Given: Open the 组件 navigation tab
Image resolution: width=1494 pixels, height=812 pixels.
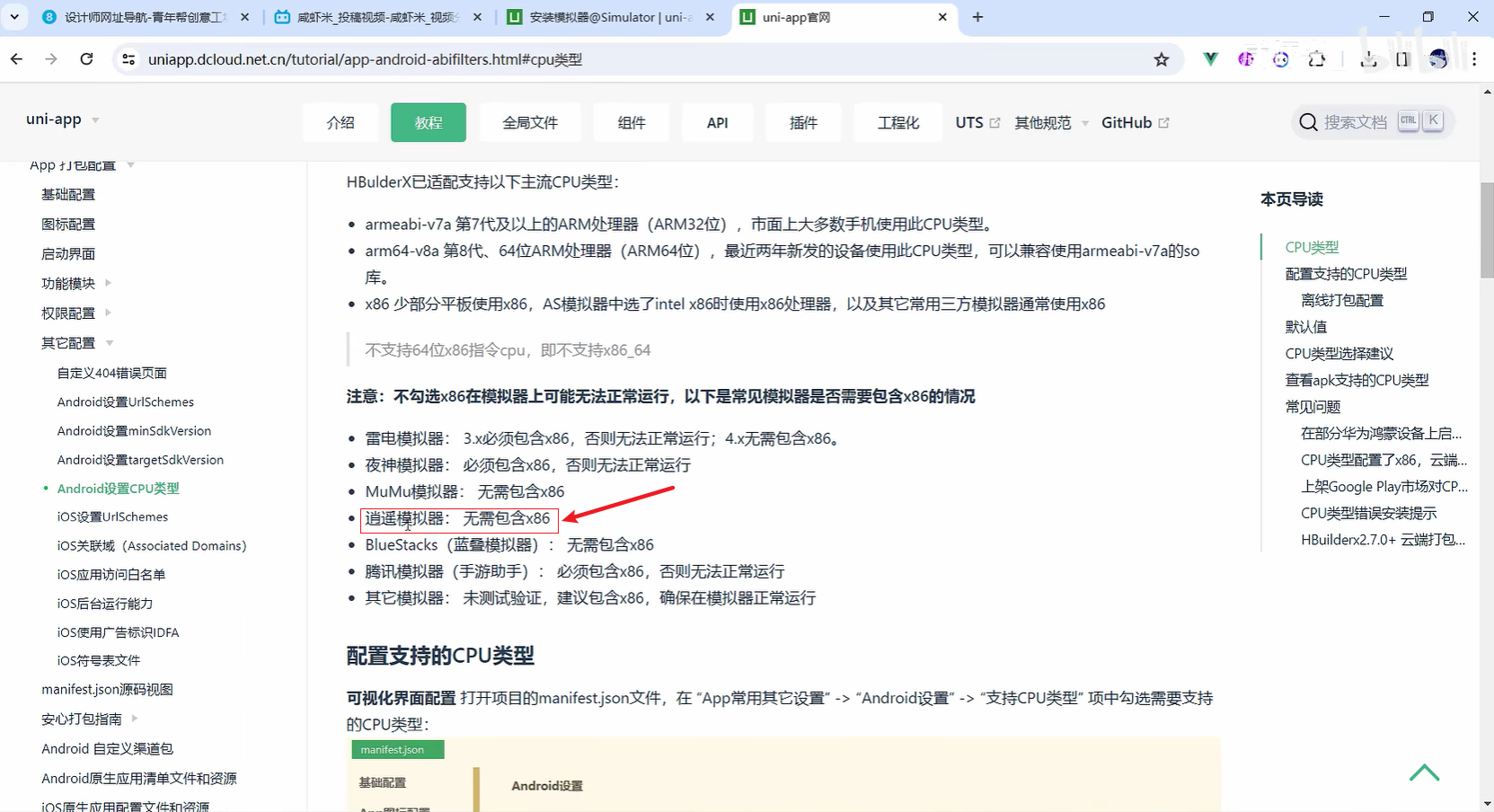Looking at the screenshot, I should click(x=632, y=122).
